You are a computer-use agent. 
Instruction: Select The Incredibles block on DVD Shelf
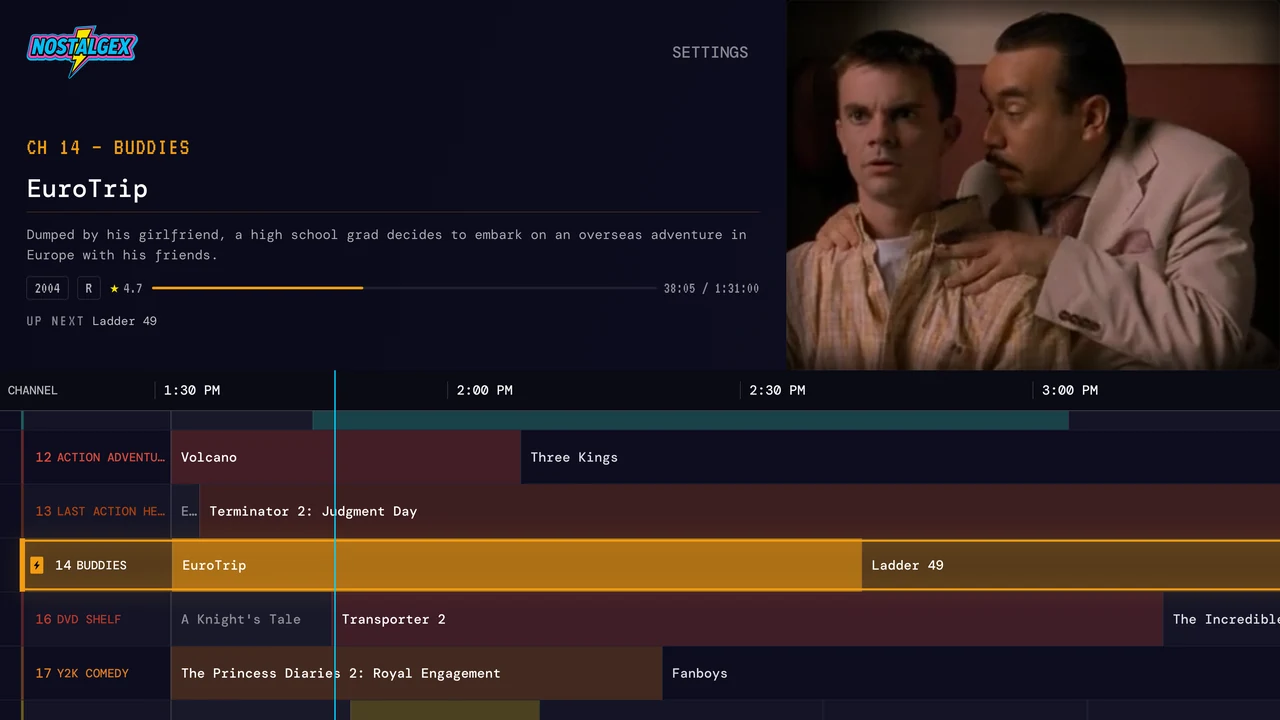(1222, 619)
